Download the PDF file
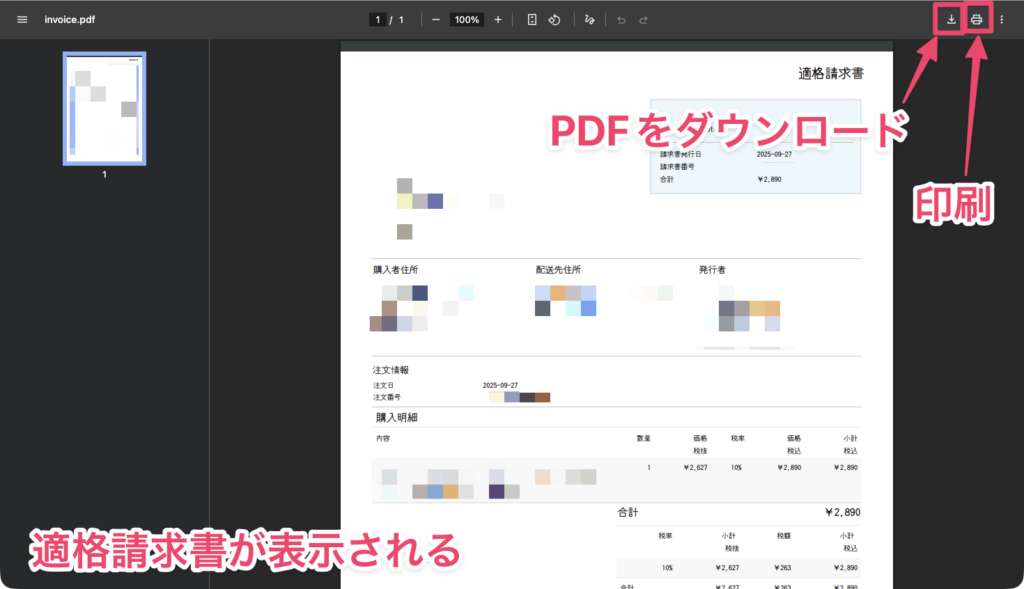Viewport: 1024px width, 589px height. point(951,20)
